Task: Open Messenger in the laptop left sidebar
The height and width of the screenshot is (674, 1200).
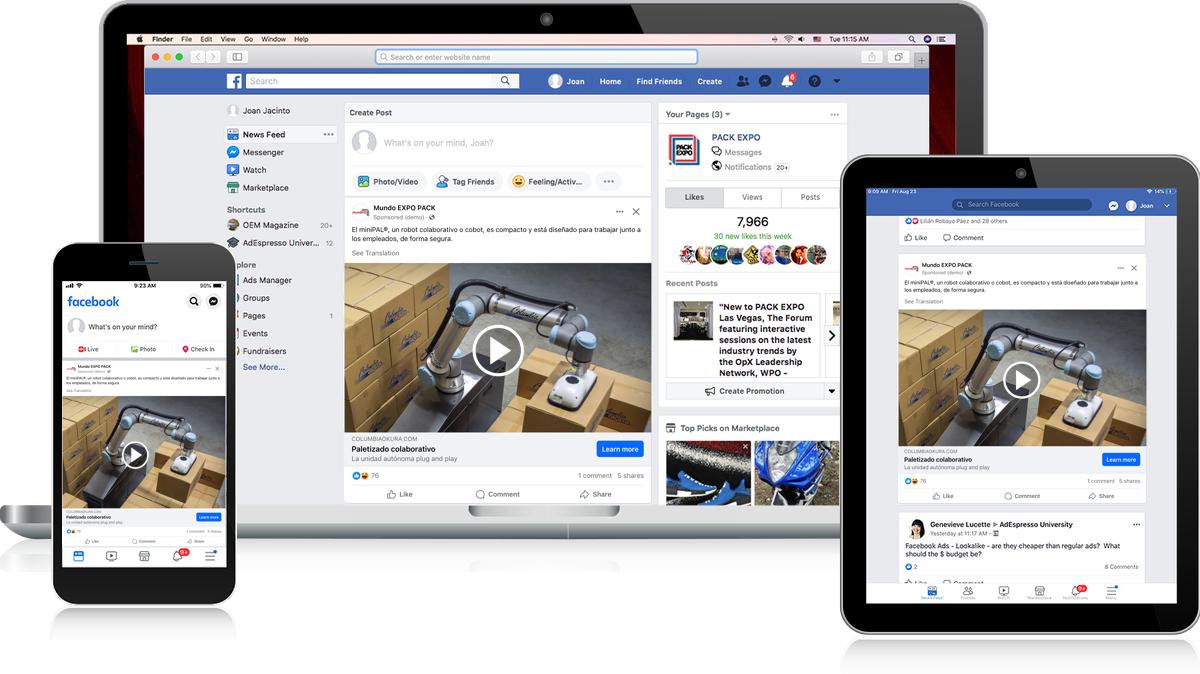Action: point(263,152)
